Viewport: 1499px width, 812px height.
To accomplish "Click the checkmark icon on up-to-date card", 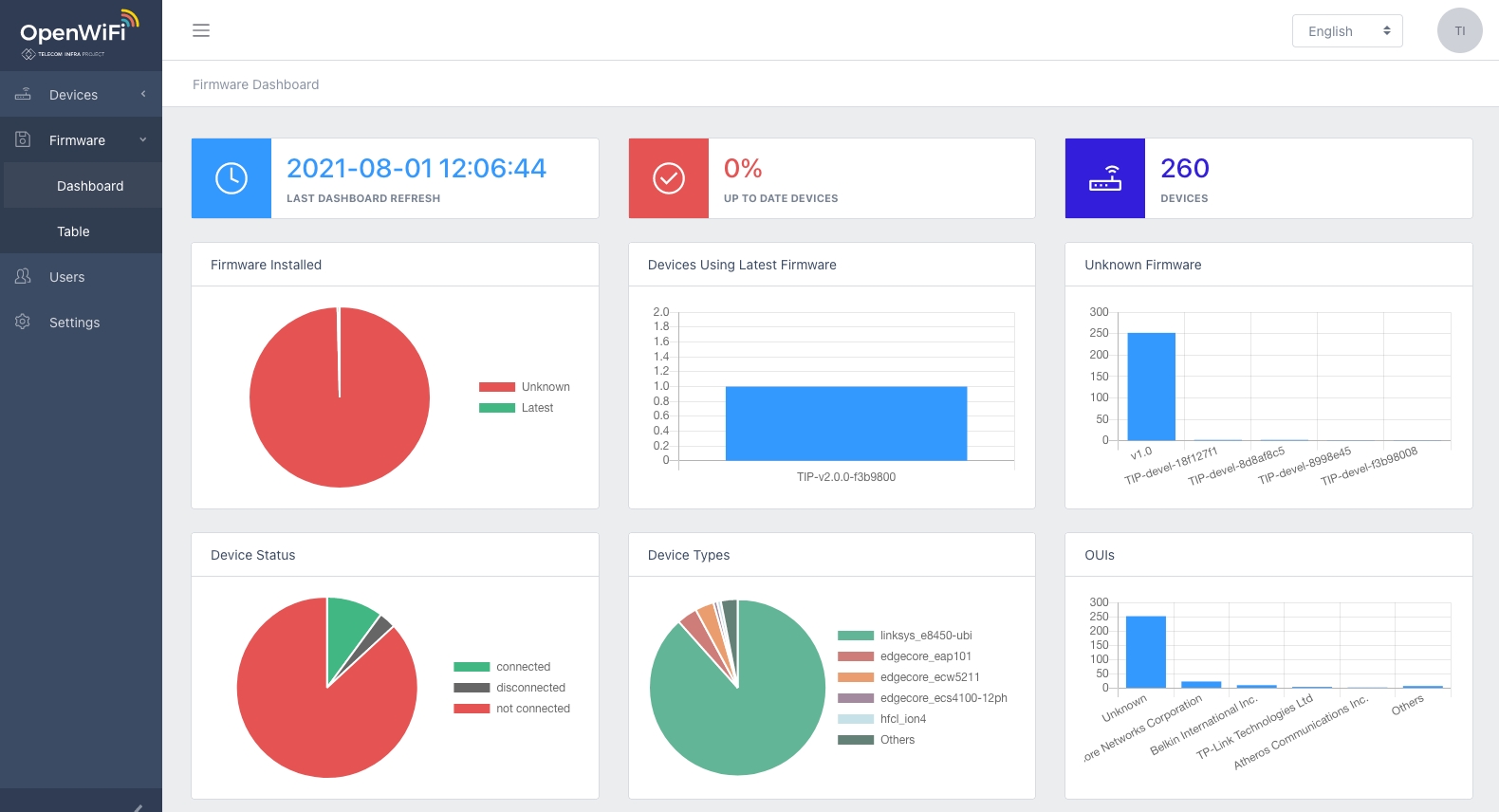I will [669, 178].
